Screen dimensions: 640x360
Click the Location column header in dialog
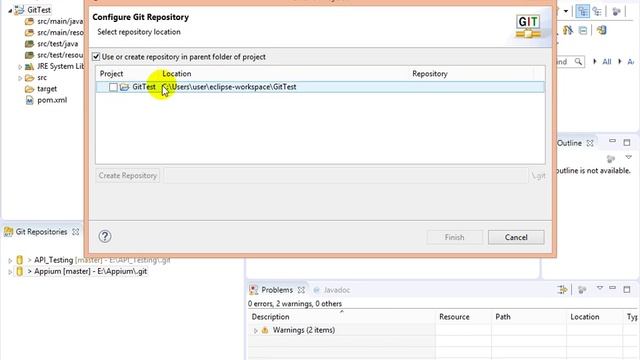click(x=177, y=74)
